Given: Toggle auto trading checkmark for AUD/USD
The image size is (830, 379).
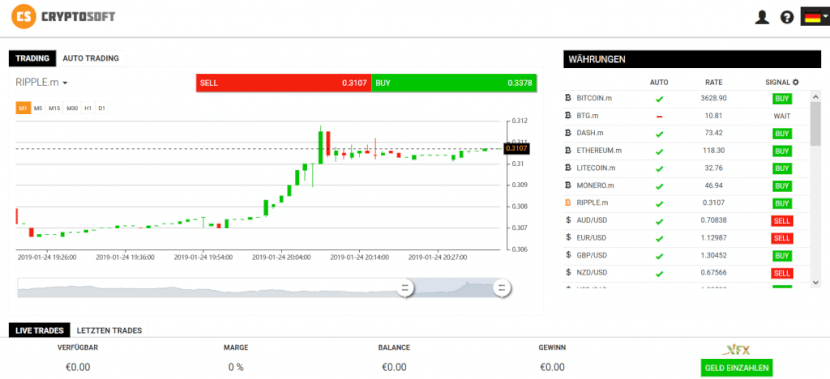Looking at the screenshot, I should [659, 221].
